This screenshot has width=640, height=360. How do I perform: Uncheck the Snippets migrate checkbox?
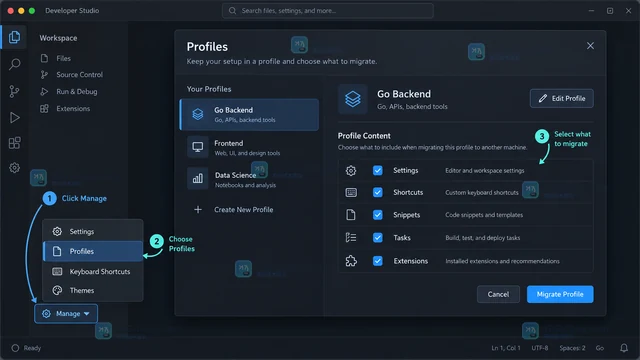point(378,215)
